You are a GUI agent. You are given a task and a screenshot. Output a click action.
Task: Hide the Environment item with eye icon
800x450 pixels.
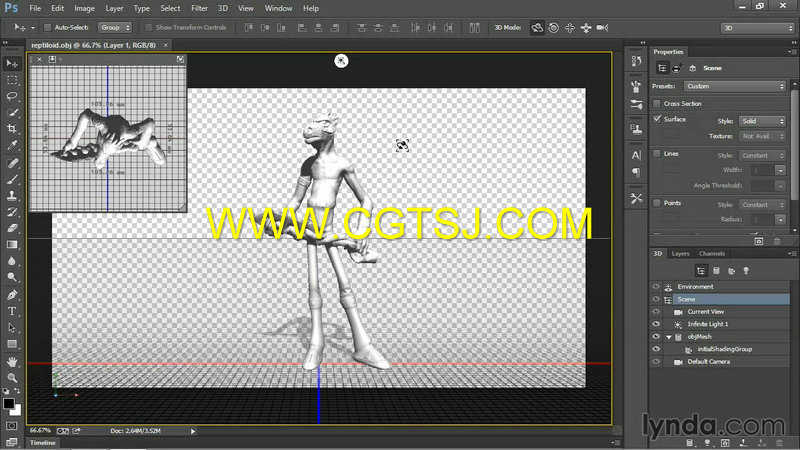(657, 287)
